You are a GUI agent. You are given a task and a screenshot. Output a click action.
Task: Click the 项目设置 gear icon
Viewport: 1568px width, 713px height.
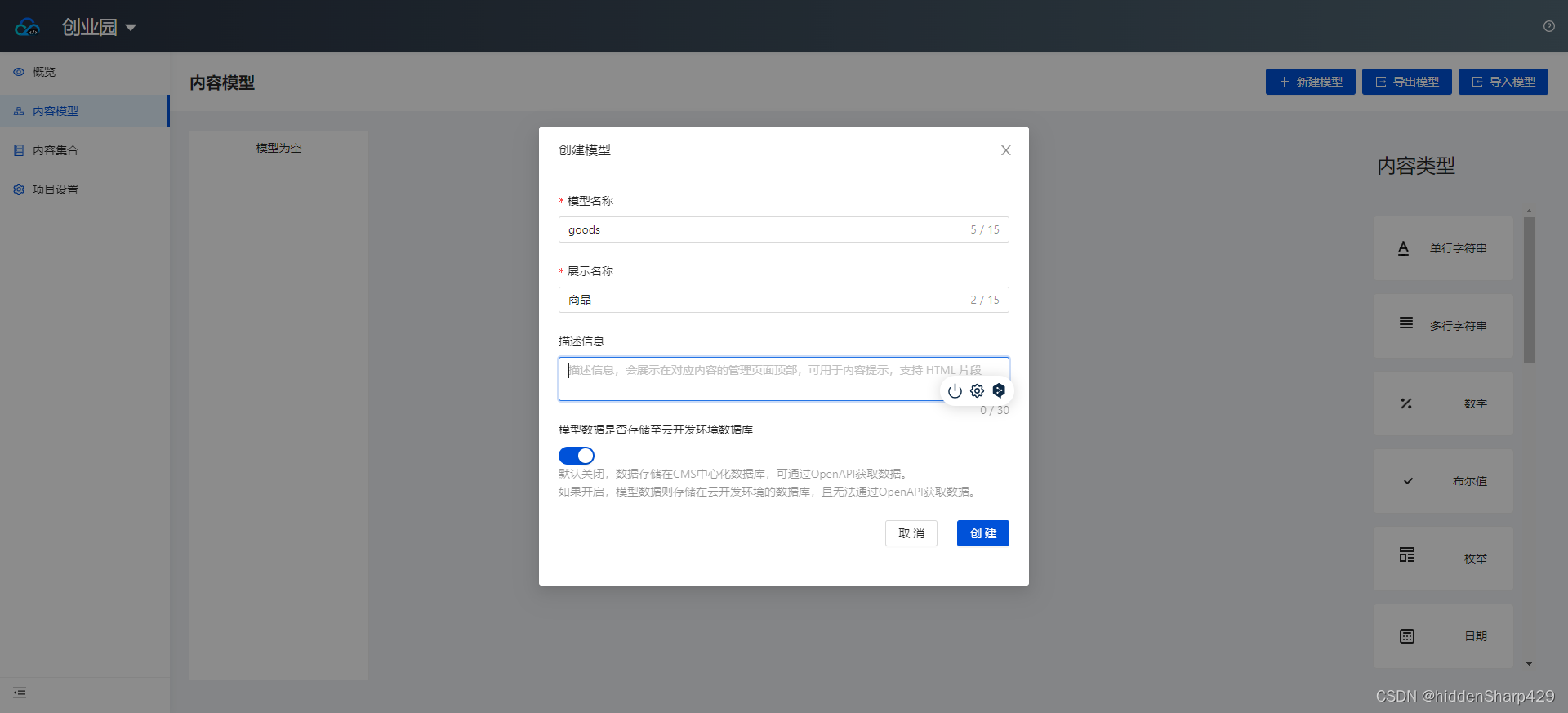(19, 189)
